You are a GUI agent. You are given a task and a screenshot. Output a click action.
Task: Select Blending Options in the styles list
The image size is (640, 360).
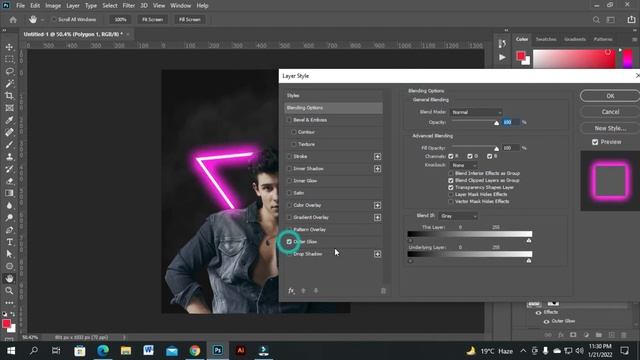click(333, 108)
